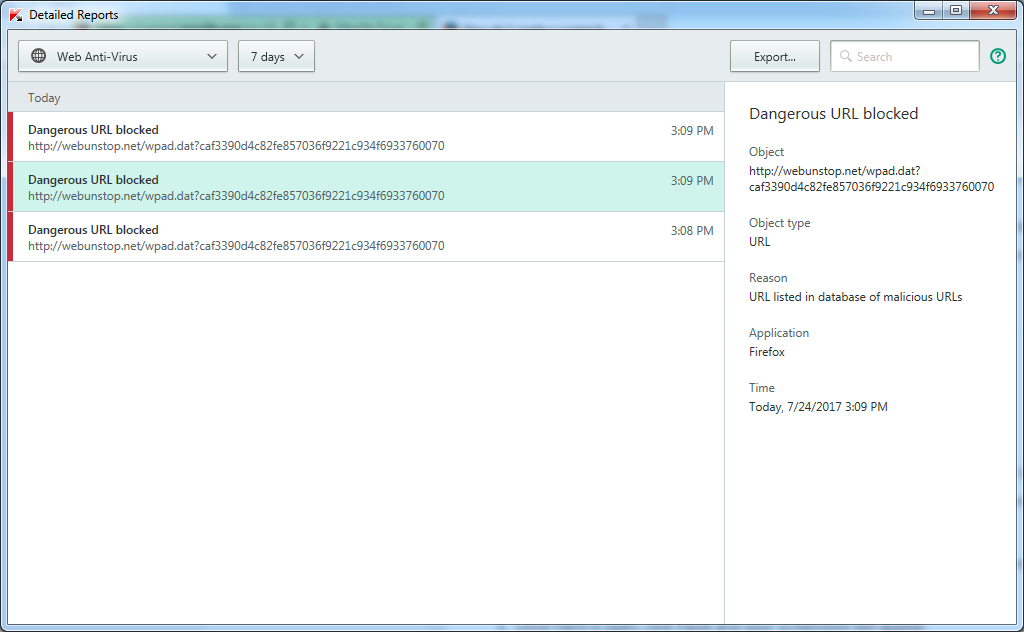Viewport: 1024px width, 632px height.
Task: Click the URL object type value
Action: click(x=760, y=242)
